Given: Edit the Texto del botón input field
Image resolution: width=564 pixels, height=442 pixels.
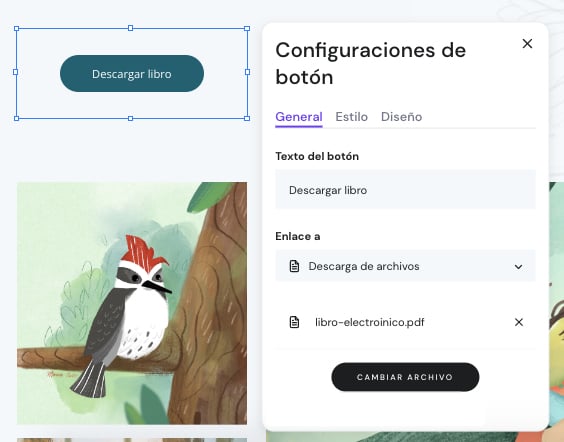Looking at the screenshot, I should (405, 190).
